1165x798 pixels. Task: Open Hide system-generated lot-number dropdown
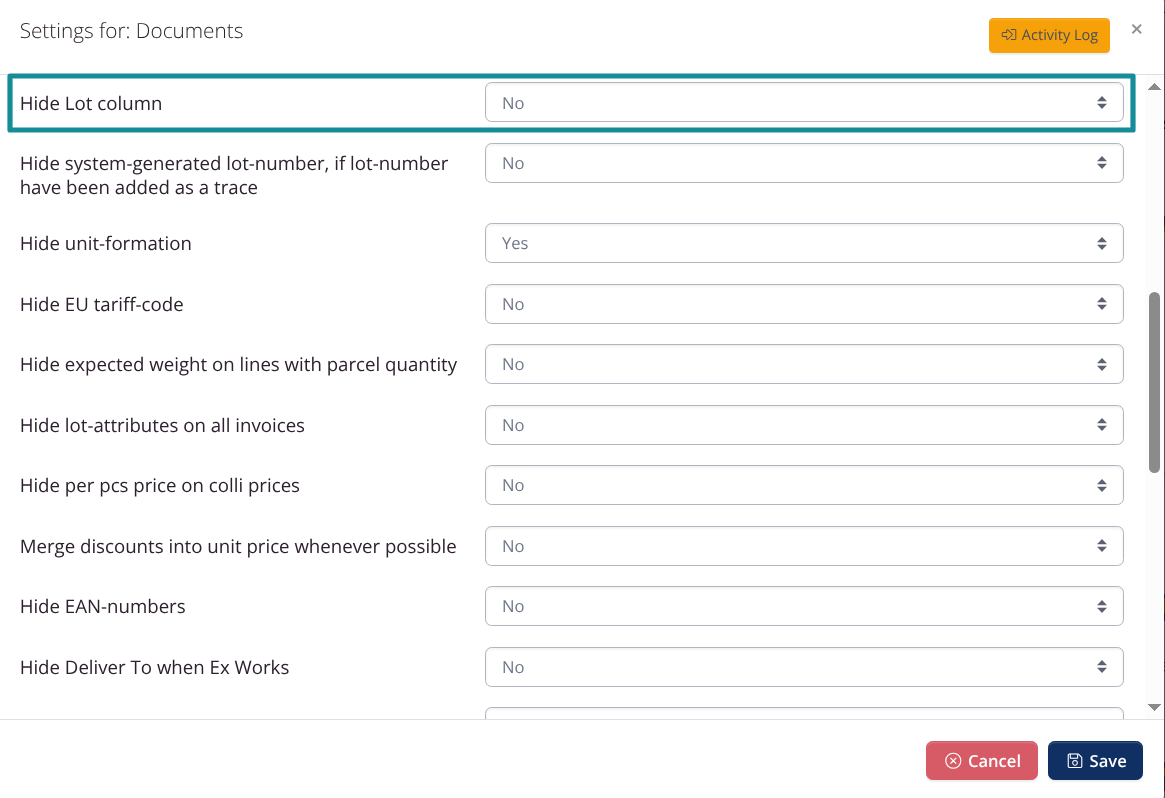coord(803,163)
